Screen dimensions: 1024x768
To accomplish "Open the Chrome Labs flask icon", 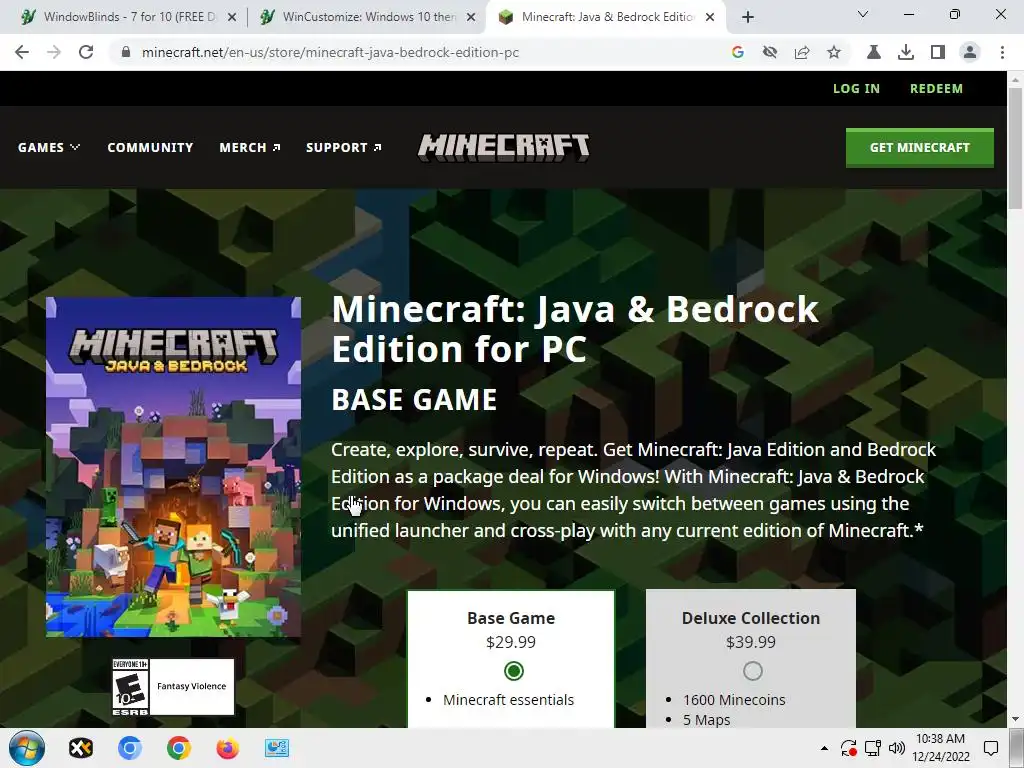I will [x=874, y=52].
